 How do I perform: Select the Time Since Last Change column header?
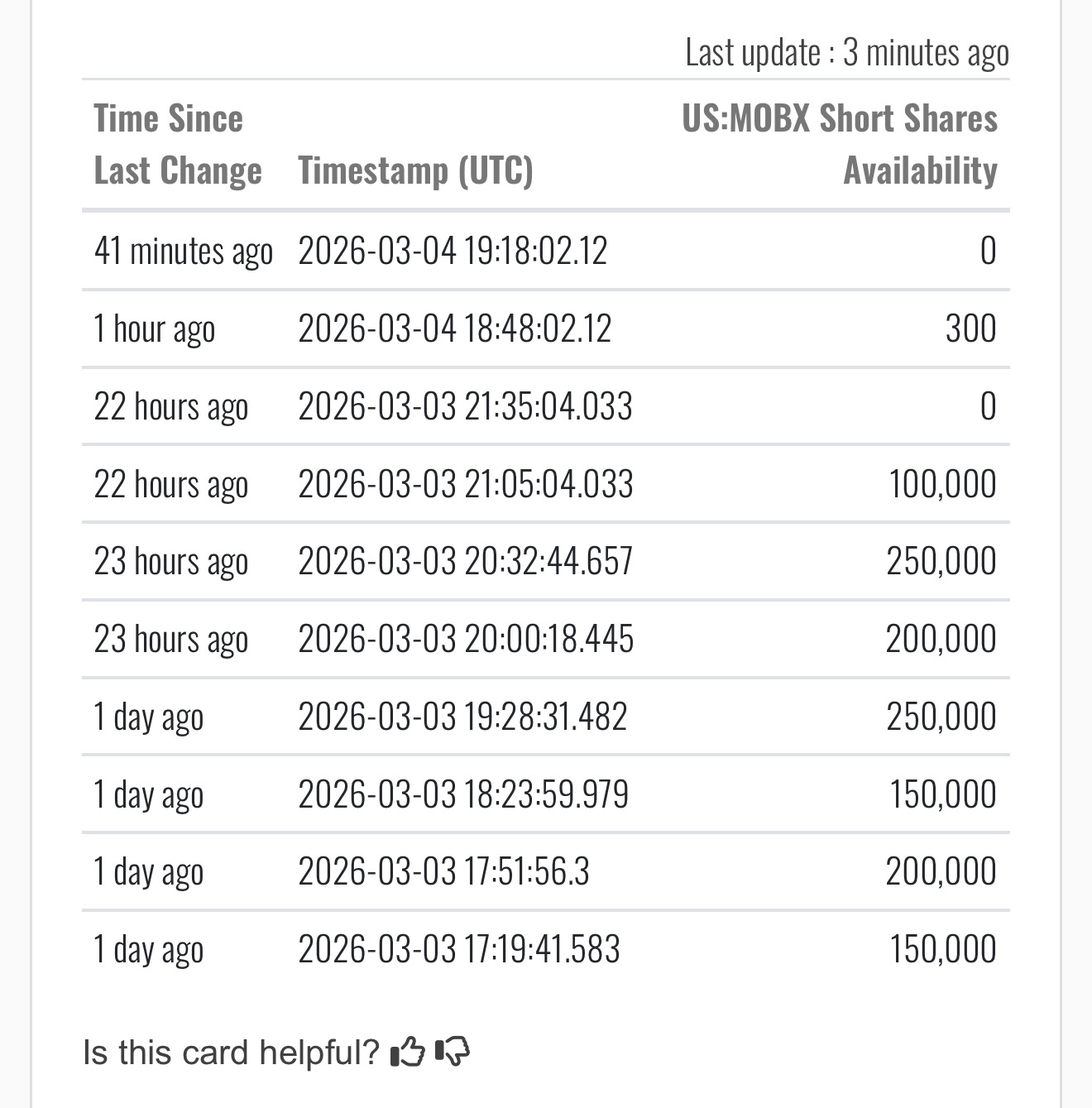tap(178, 145)
